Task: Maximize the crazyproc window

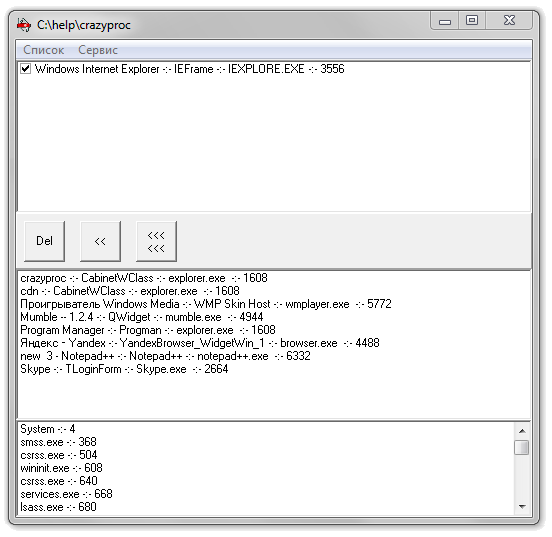Action: click(472, 21)
